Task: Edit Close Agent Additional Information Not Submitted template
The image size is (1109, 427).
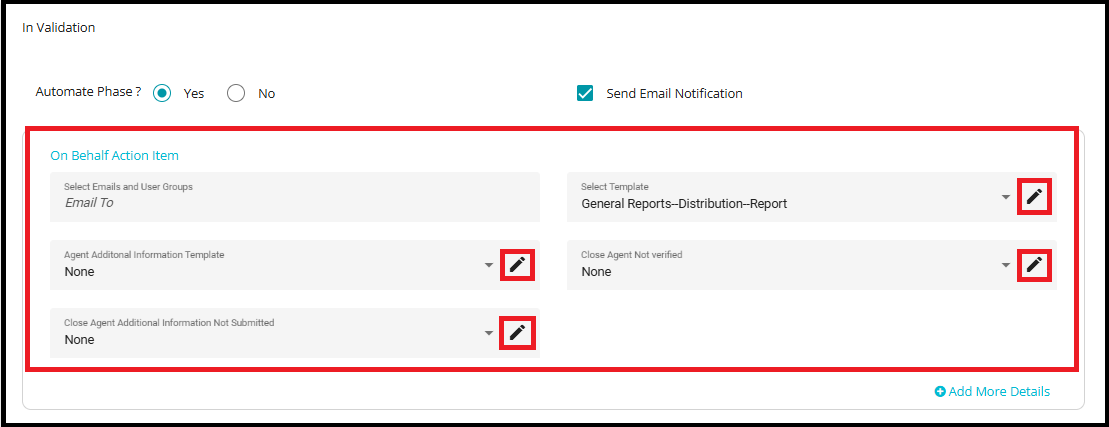Action: [516, 333]
